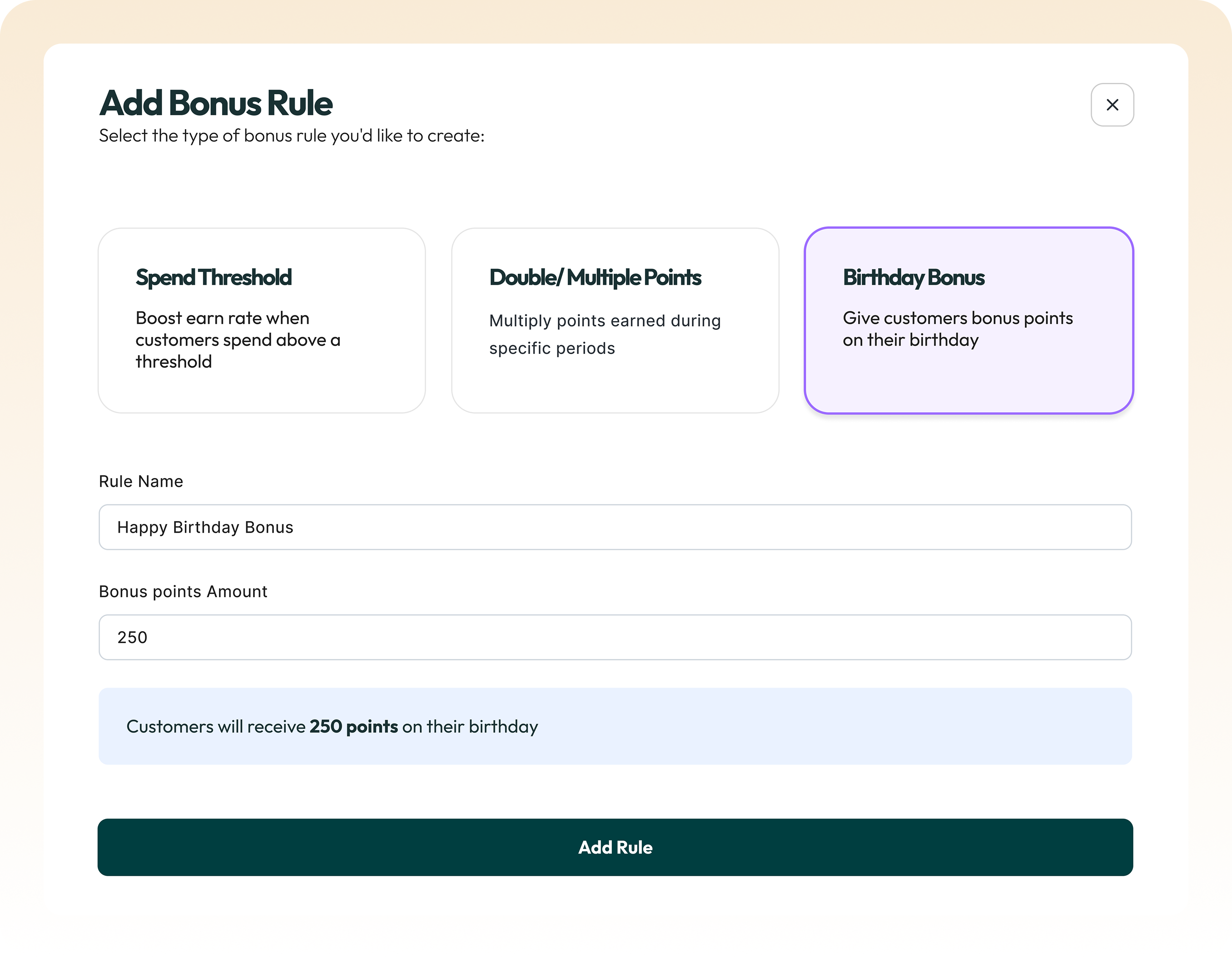
Task: Click 'Give customers bonus points' description text
Action: [957, 329]
